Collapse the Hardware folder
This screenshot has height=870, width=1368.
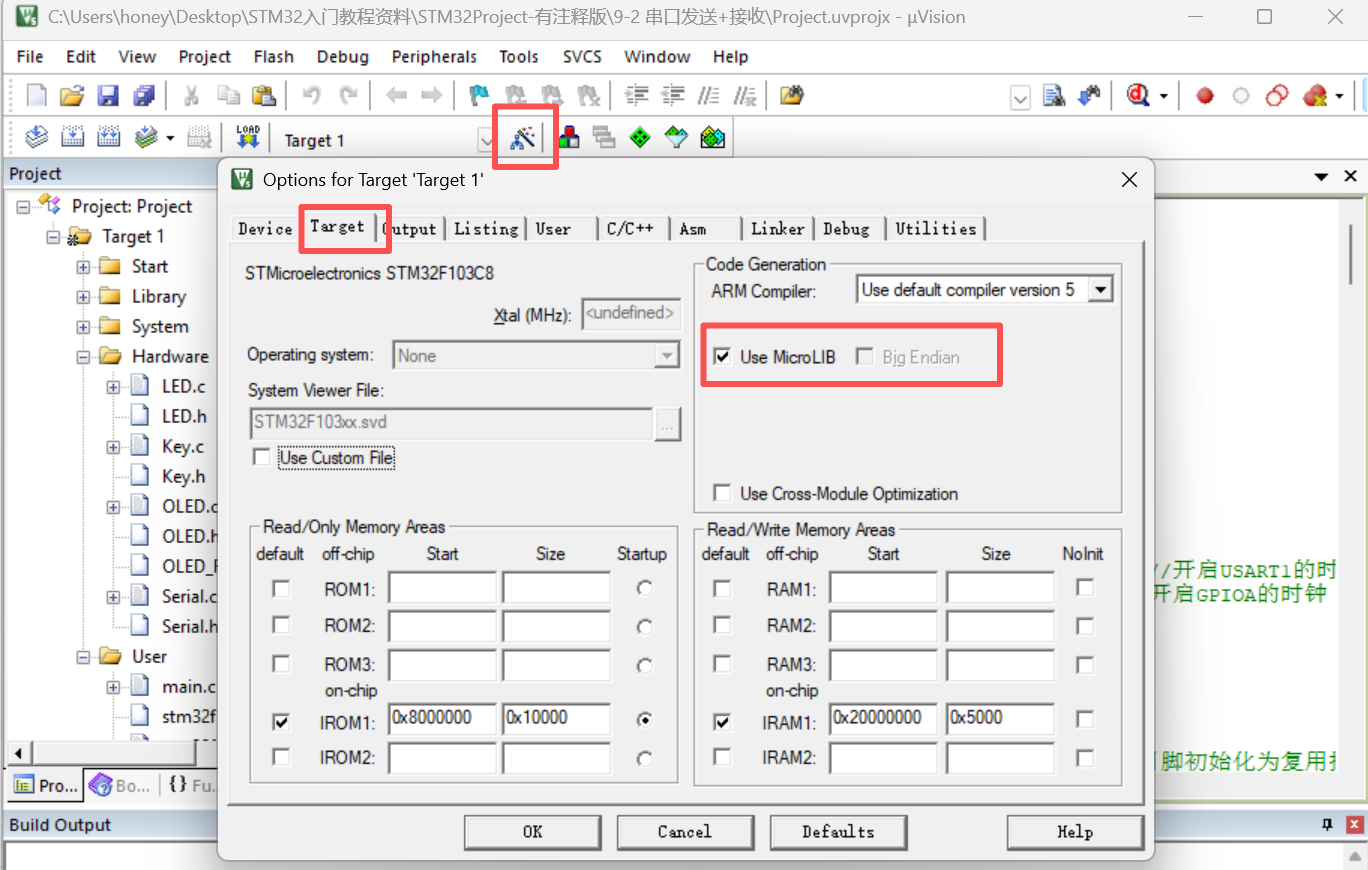[x=84, y=357]
